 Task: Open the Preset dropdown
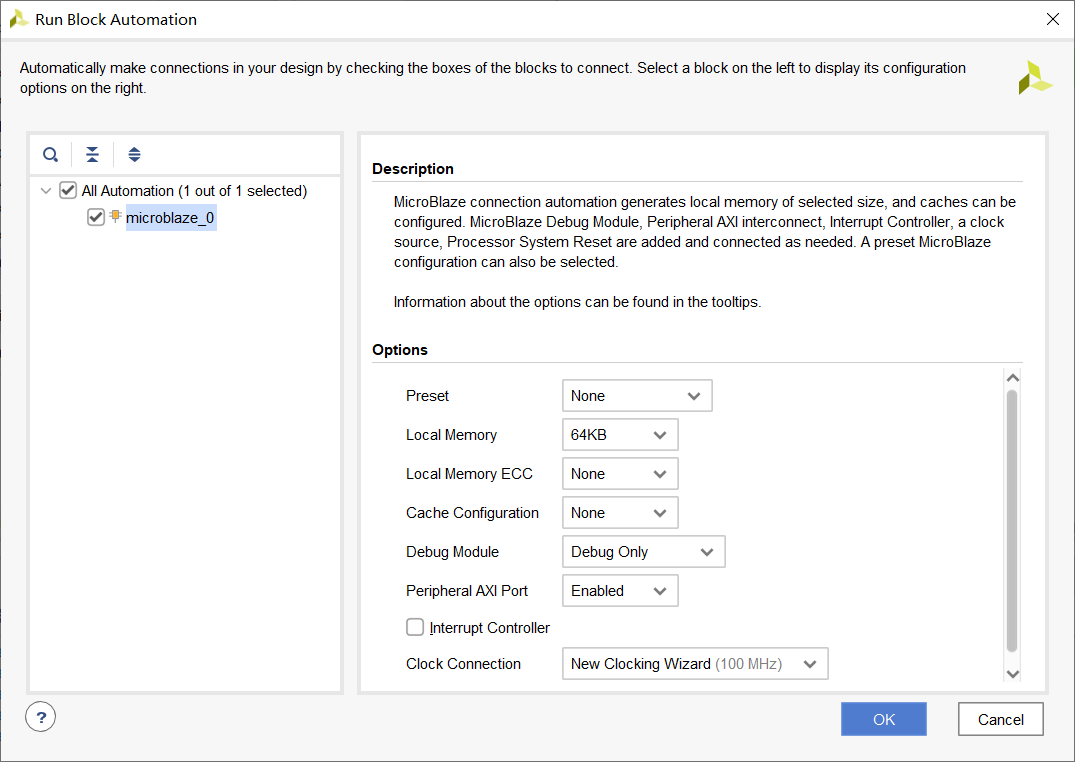coord(637,396)
